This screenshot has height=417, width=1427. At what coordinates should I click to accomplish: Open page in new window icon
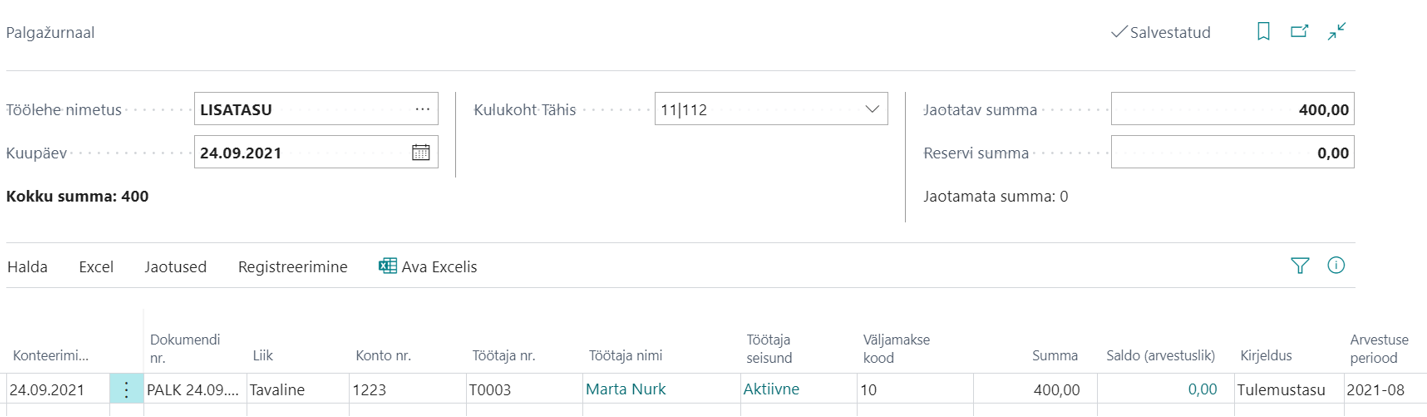1299,32
